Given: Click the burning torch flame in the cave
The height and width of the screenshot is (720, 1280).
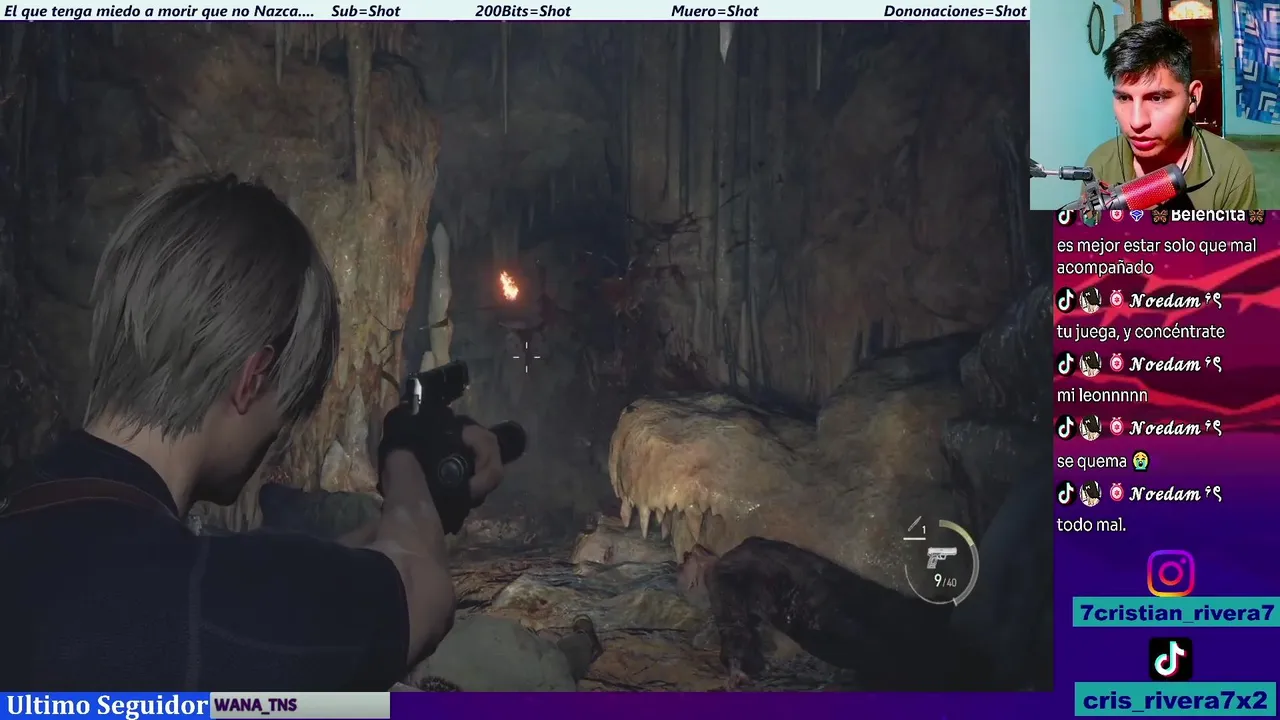Looking at the screenshot, I should click(x=509, y=286).
